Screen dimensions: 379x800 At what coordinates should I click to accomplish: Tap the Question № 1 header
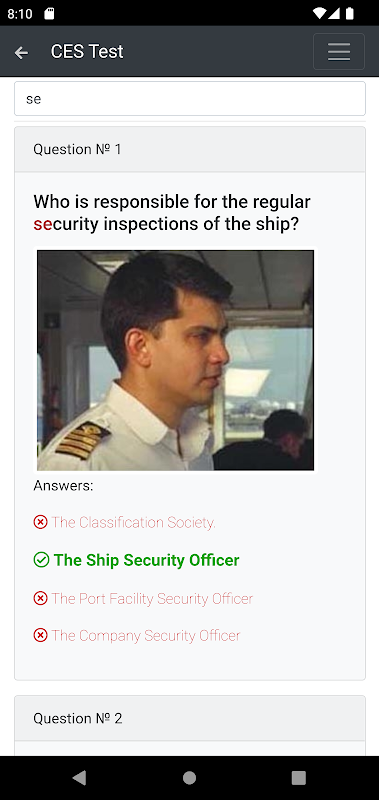[x=190, y=149]
